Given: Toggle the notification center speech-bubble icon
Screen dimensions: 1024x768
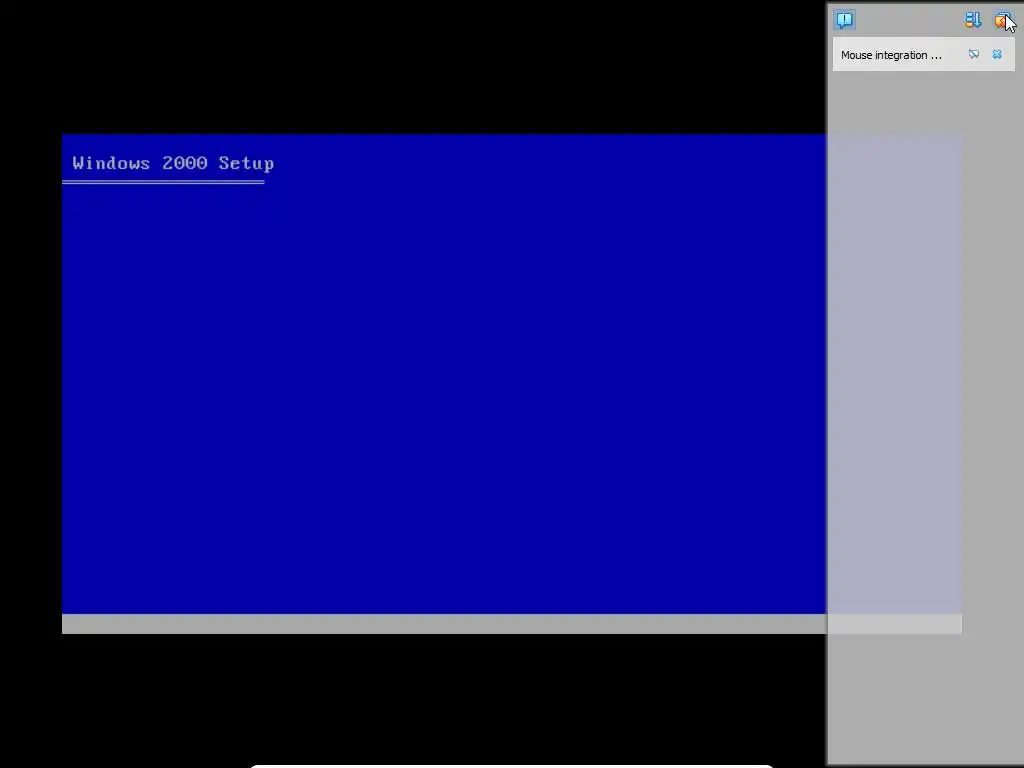Looking at the screenshot, I should coord(844,20).
